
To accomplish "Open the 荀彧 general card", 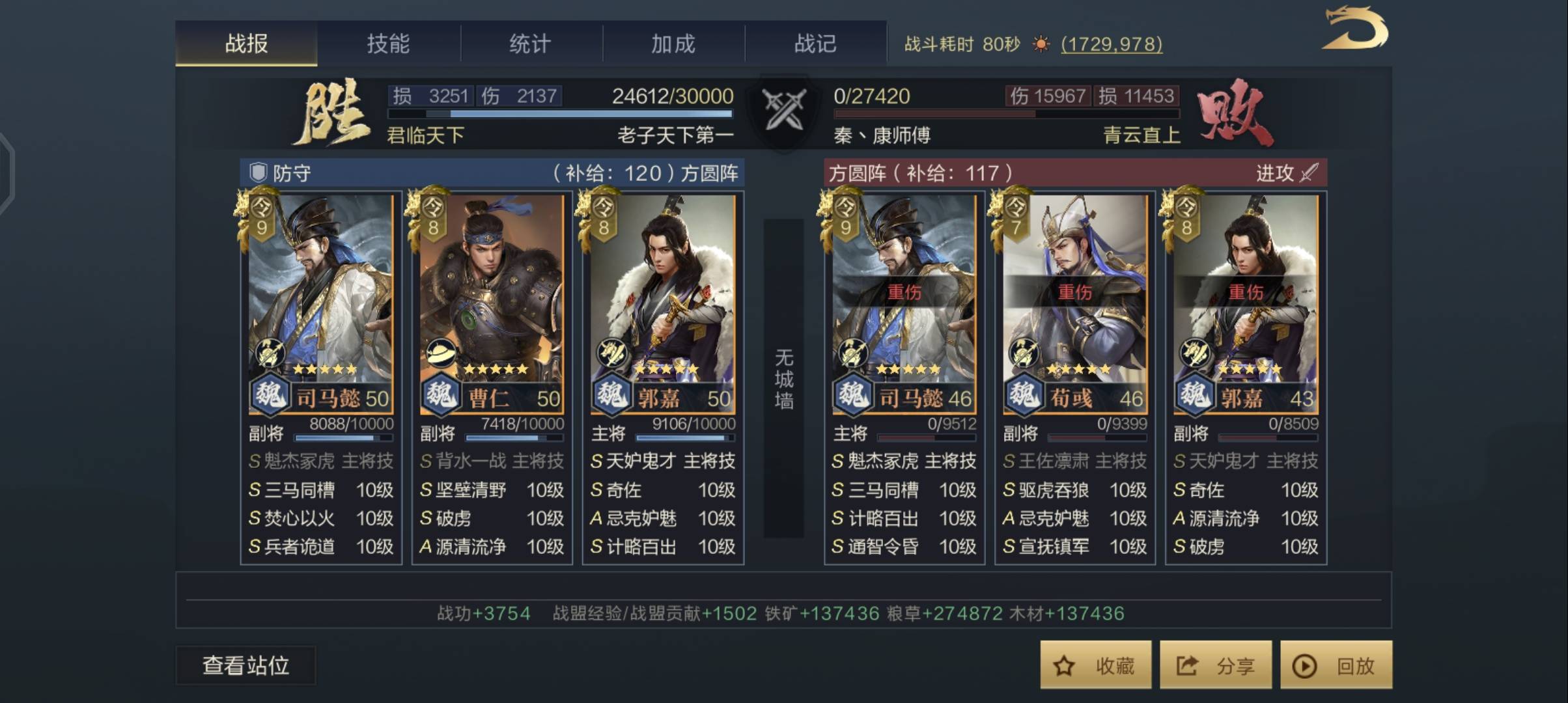I will (x=1075, y=303).
